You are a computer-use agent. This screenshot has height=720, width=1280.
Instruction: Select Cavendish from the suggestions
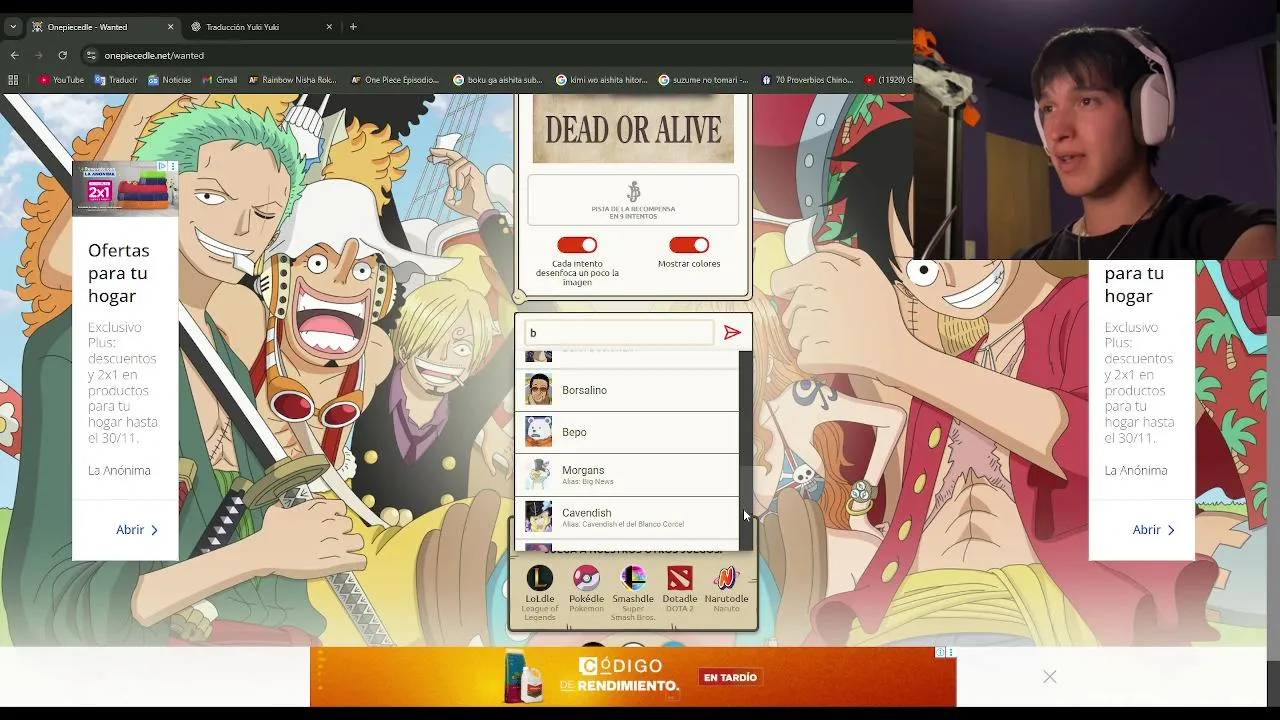627,517
